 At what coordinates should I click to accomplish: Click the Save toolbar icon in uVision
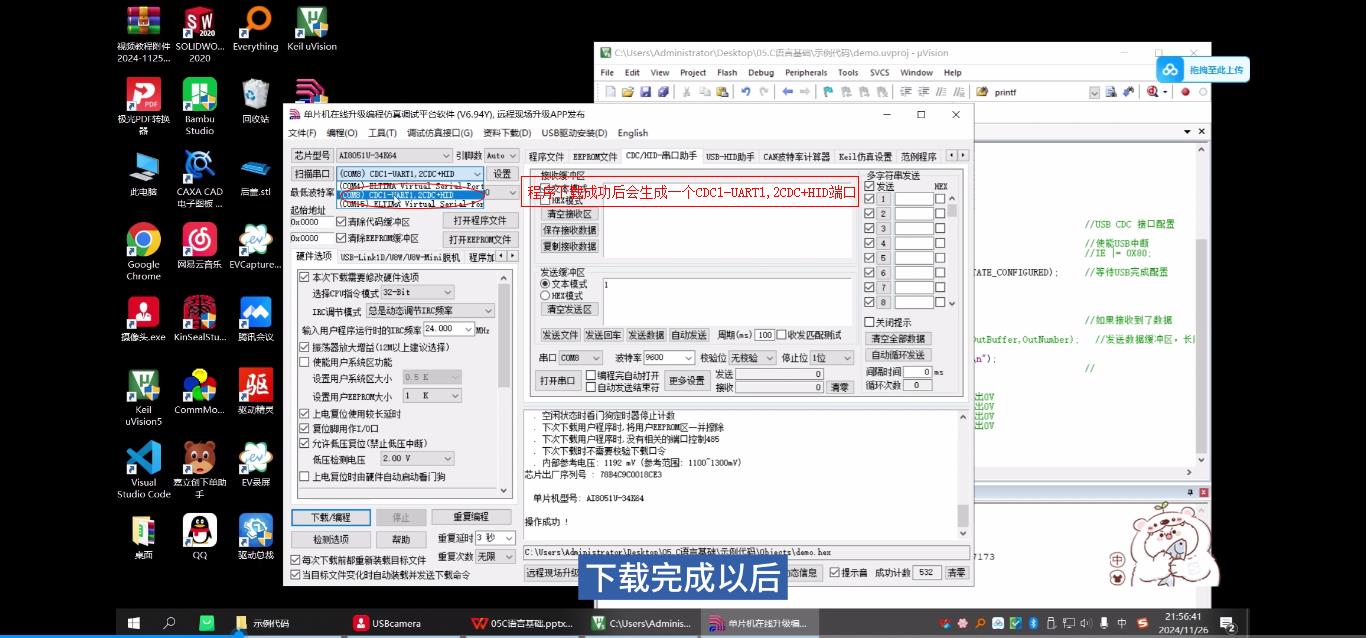pyautogui.click(x=644, y=91)
